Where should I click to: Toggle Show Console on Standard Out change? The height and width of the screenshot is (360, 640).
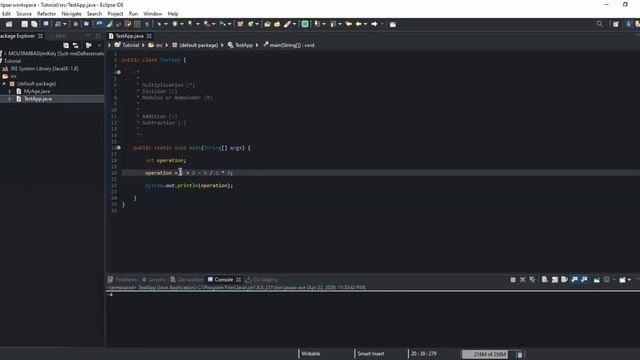tap(575, 280)
